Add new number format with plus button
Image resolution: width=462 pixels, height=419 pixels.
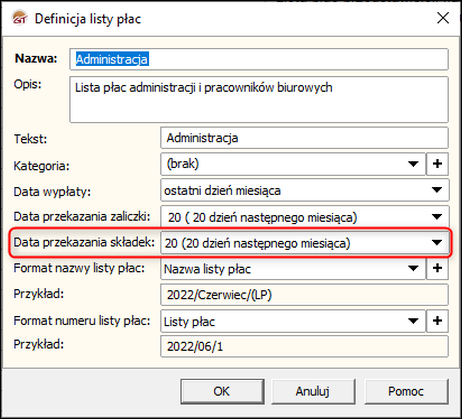point(437,321)
